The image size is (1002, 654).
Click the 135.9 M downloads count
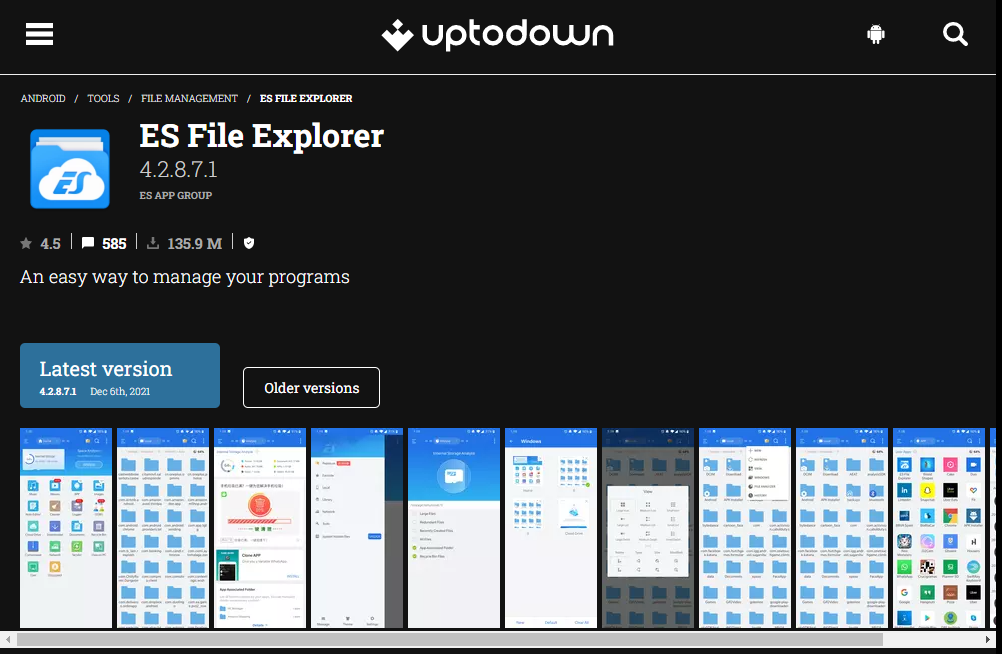pyautogui.click(x=195, y=244)
